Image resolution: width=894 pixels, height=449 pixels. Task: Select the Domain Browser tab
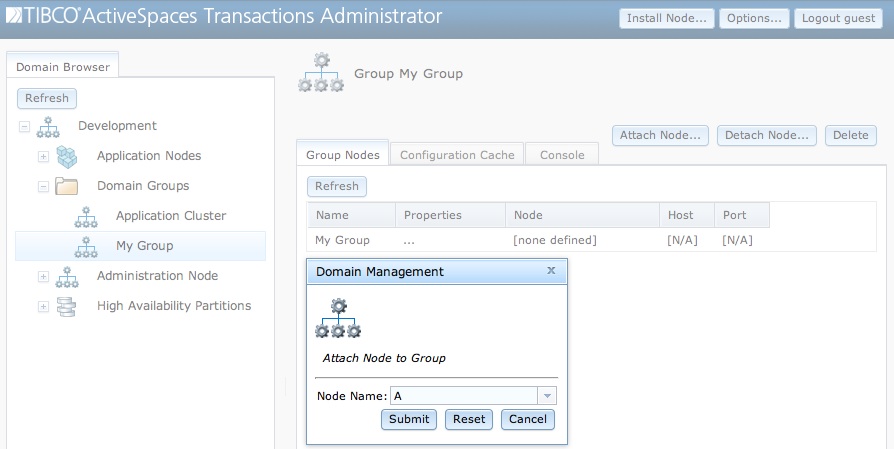(63, 66)
